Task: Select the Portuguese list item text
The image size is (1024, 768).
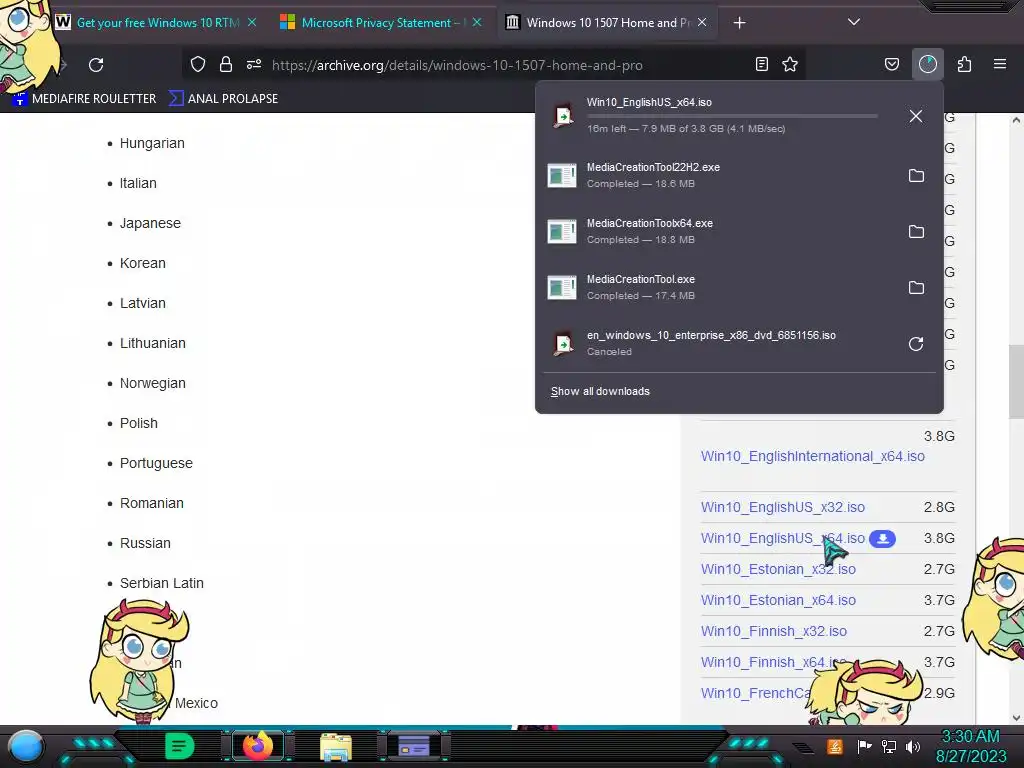Action: pyautogui.click(x=156, y=463)
